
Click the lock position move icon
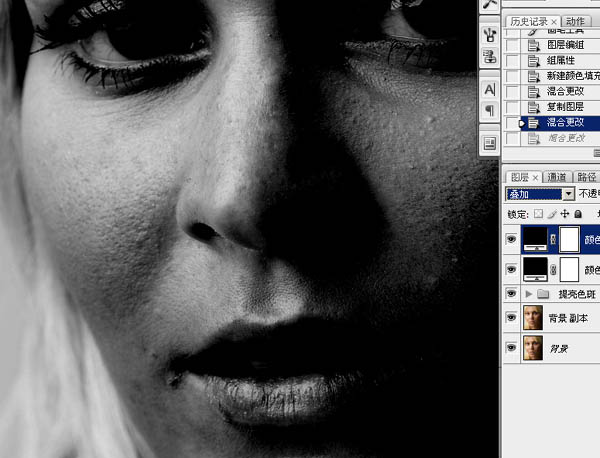565,214
